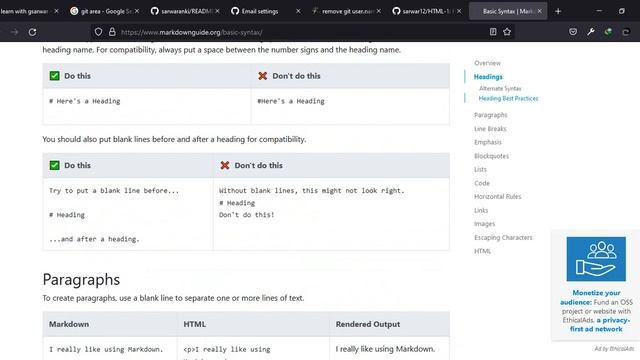Click the green extension icon in toolbar

tap(608, 32)
